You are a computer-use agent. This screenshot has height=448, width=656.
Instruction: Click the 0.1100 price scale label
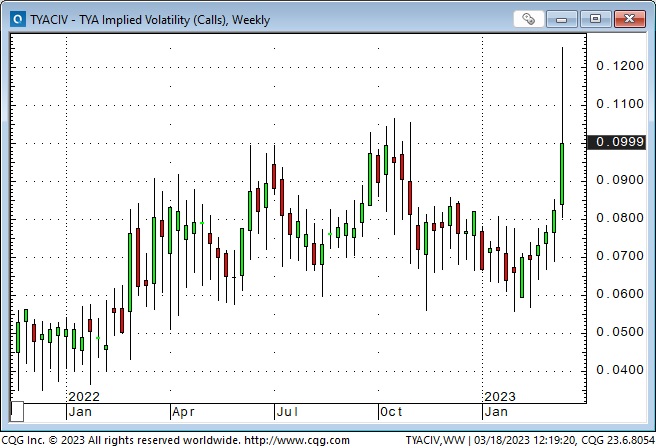[x=620, y=104]
